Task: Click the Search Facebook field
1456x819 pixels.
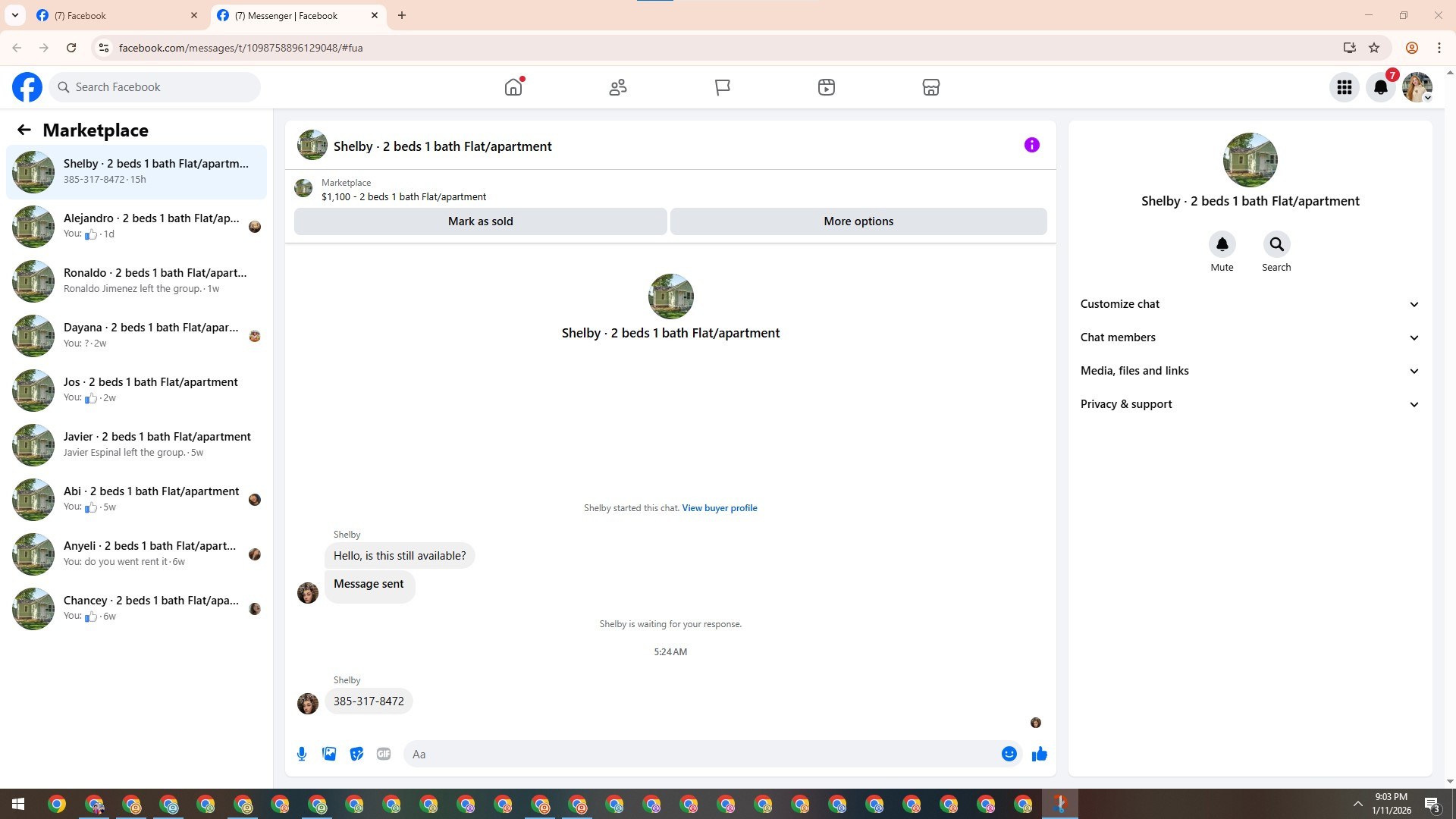Action: [155, 87]
